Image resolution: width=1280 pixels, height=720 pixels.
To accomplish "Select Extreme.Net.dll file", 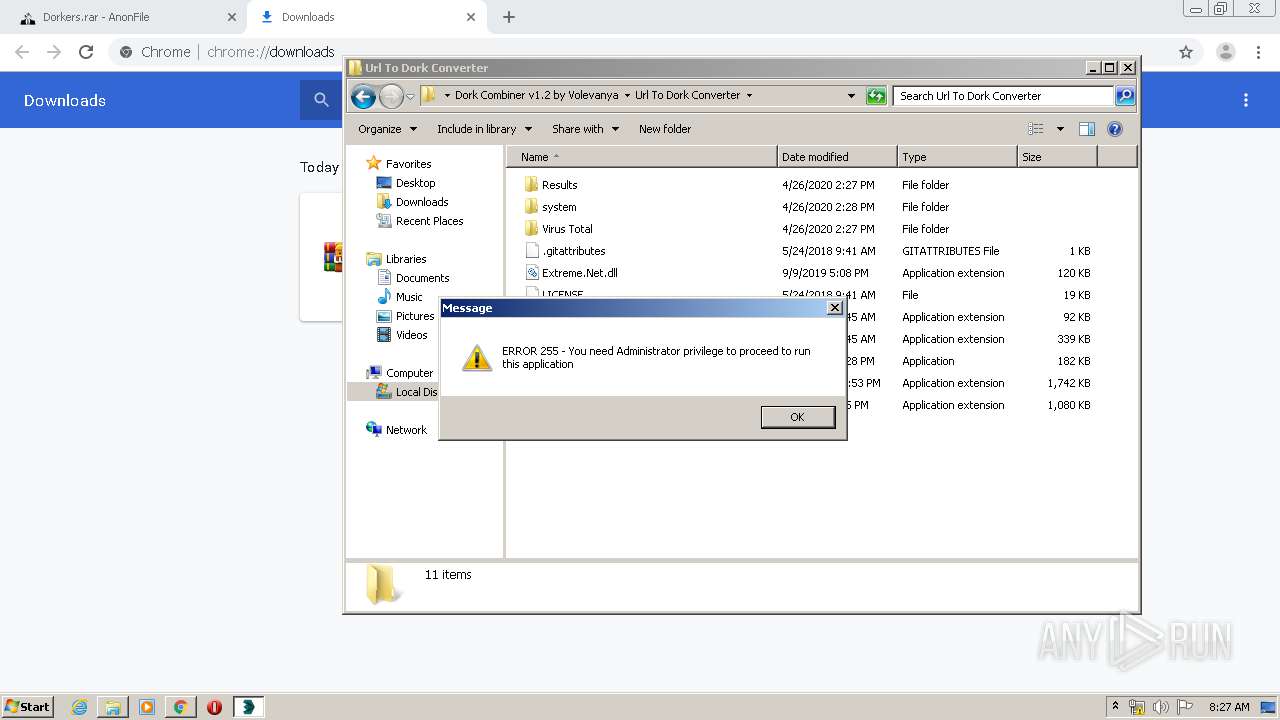I will (571, 273).
